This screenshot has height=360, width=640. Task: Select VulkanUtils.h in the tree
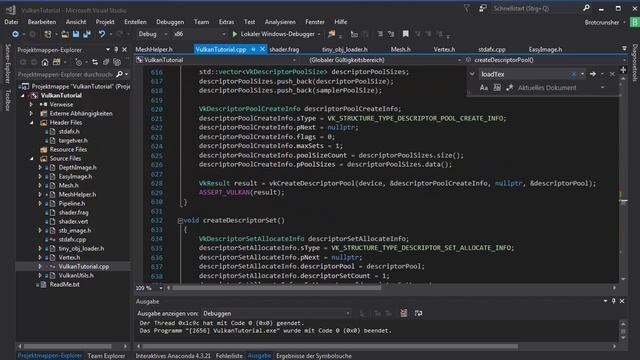76,276
